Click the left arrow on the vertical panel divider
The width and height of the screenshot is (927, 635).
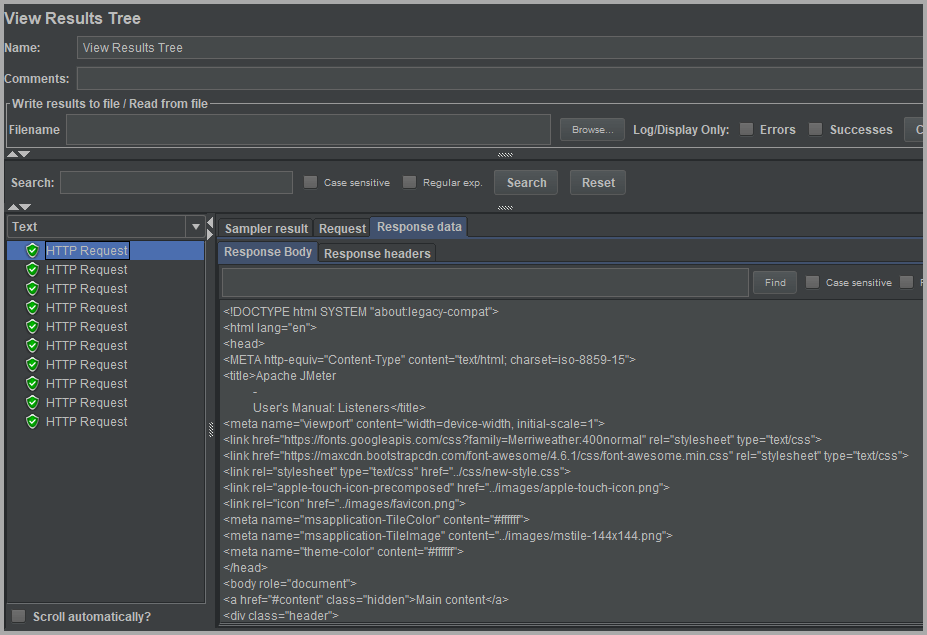click(x=210, y=220)
